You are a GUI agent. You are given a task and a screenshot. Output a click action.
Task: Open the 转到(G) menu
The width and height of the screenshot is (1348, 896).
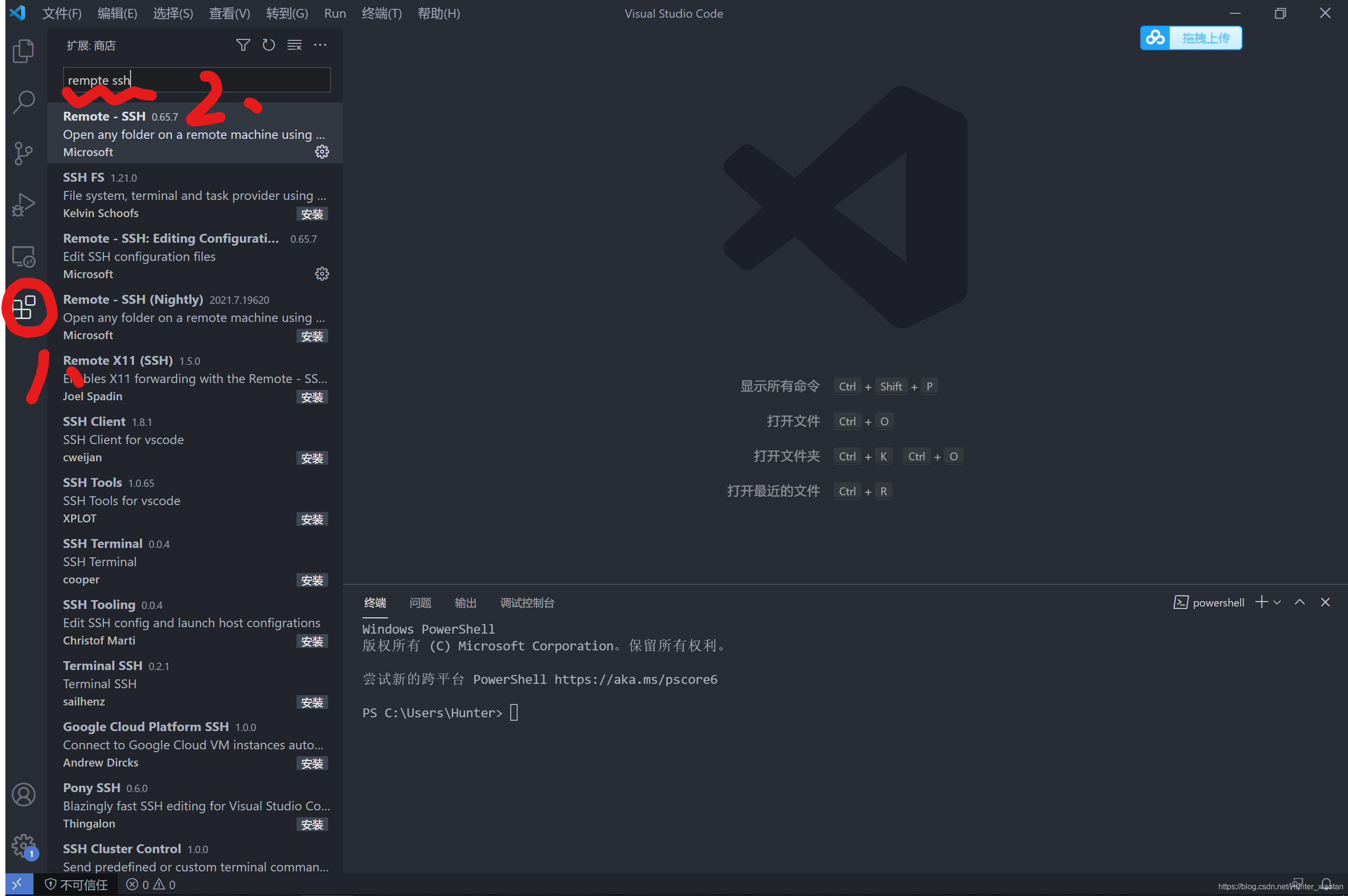[x=287, y=13]
